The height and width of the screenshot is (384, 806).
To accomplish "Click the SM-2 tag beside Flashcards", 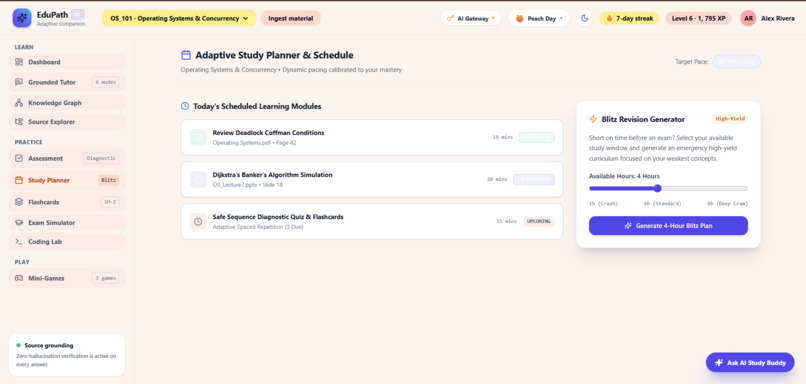I will click(110, 203).
